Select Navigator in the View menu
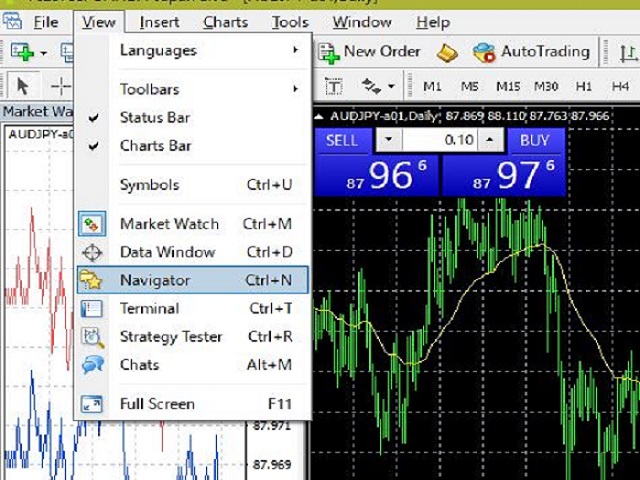Image resolution: width=640 pixels, height=480 pixels. [192, 280]
